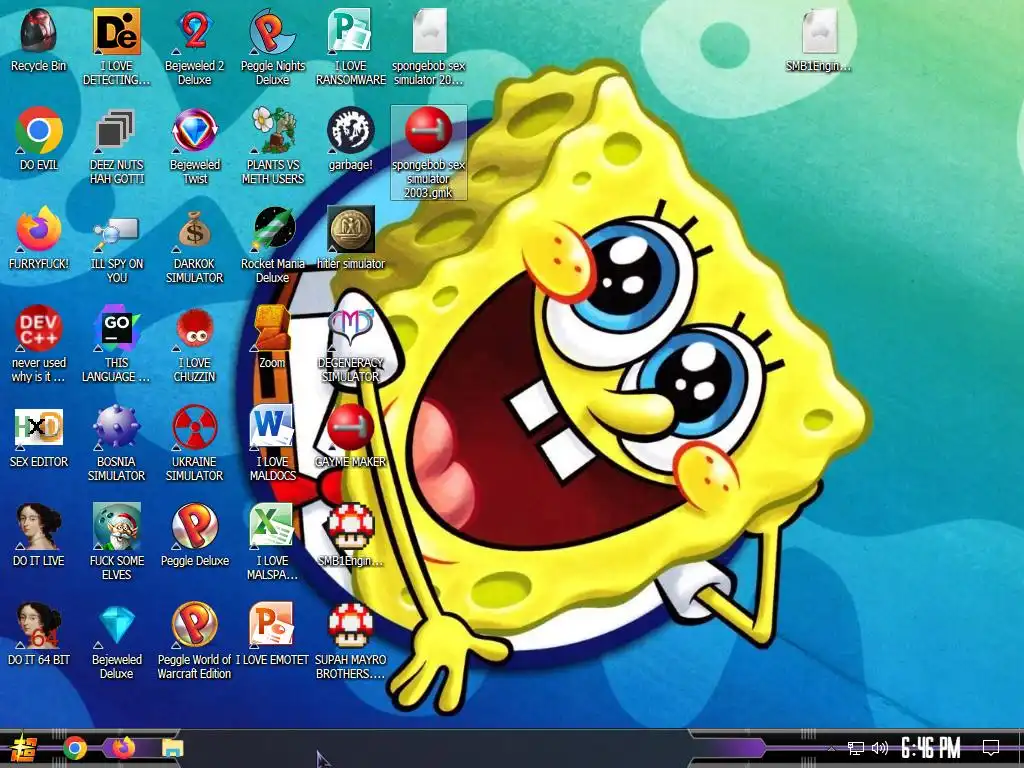Select the Word I LOVE MALDOCS icon

point(272,427)
